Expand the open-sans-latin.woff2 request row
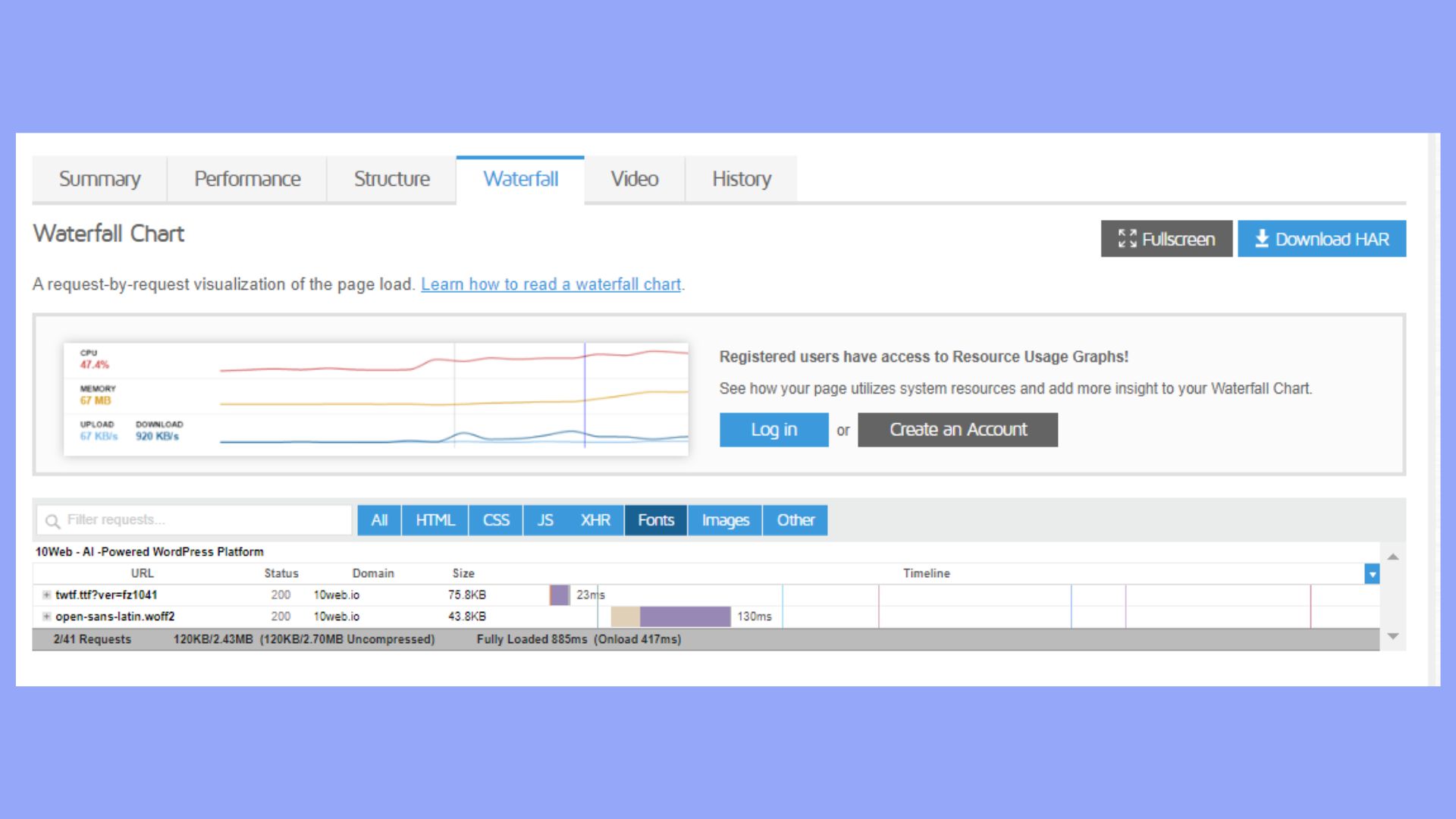Screen dimensions: 1456x819 [47, 617]
